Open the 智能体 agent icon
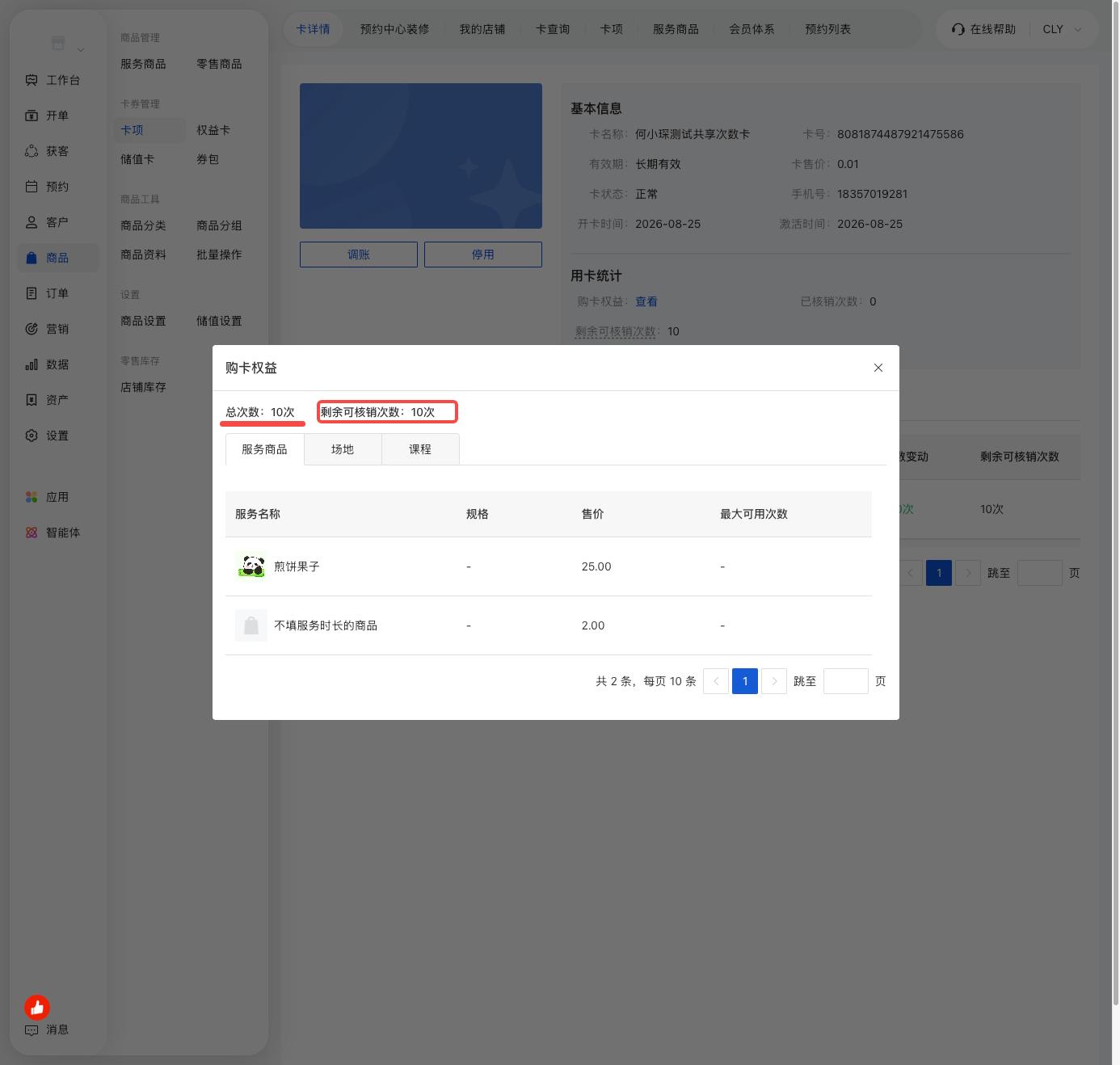The image size is (1120, 1065). click(x=32, y=532)
